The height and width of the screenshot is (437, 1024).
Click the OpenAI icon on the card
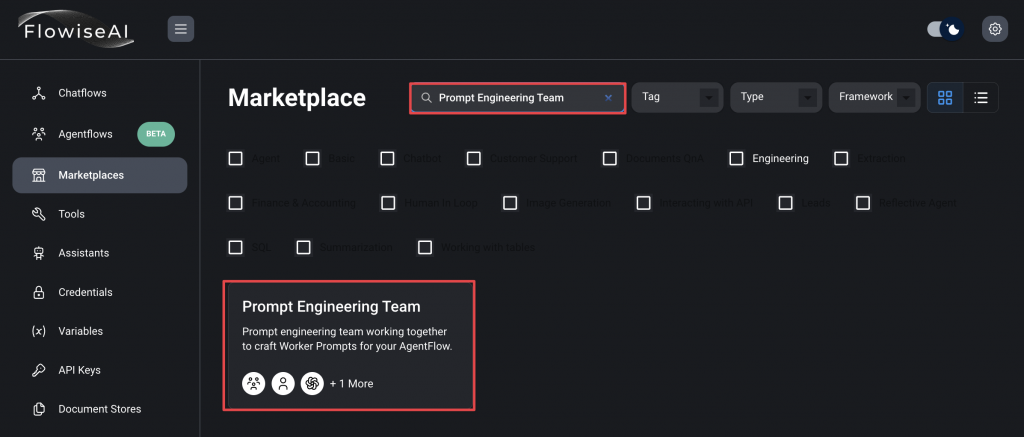[x=312, y=383]
